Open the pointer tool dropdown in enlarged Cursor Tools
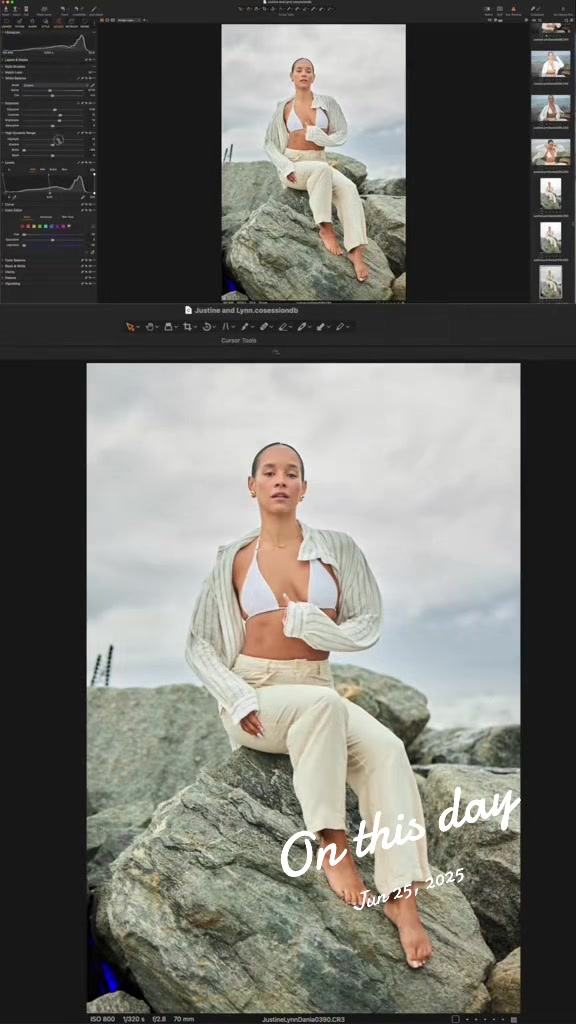The image size is (576, 1024). (138, 327)
